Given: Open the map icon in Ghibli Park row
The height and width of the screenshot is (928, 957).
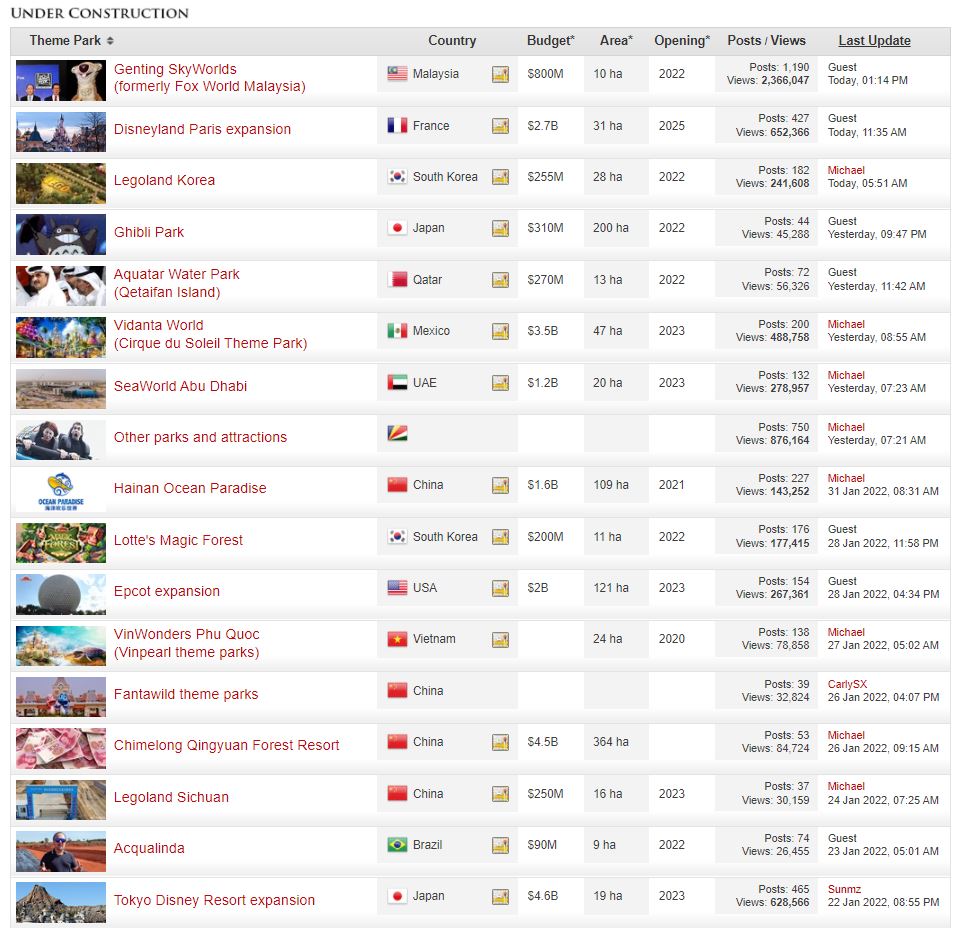Looking at the screenshot, I should click(500, 228).
